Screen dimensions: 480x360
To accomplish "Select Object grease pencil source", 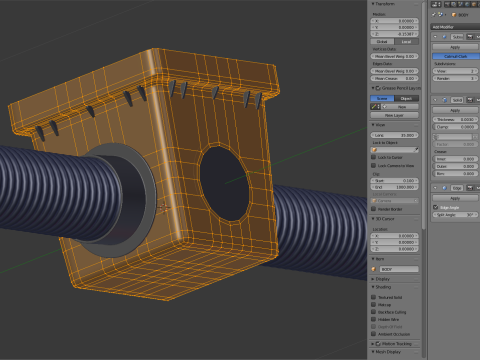I will (x=407, y=98).
